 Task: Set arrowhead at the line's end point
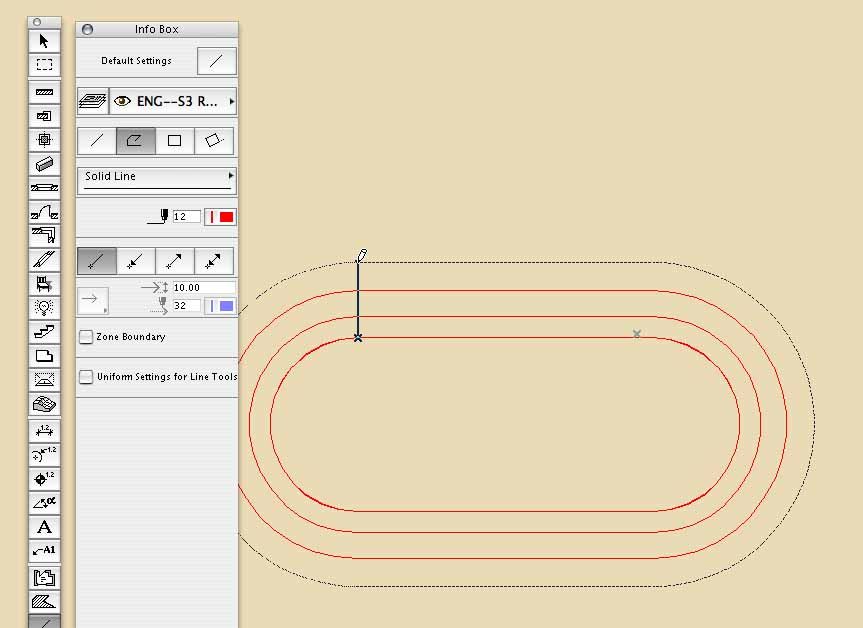[174, 261]
